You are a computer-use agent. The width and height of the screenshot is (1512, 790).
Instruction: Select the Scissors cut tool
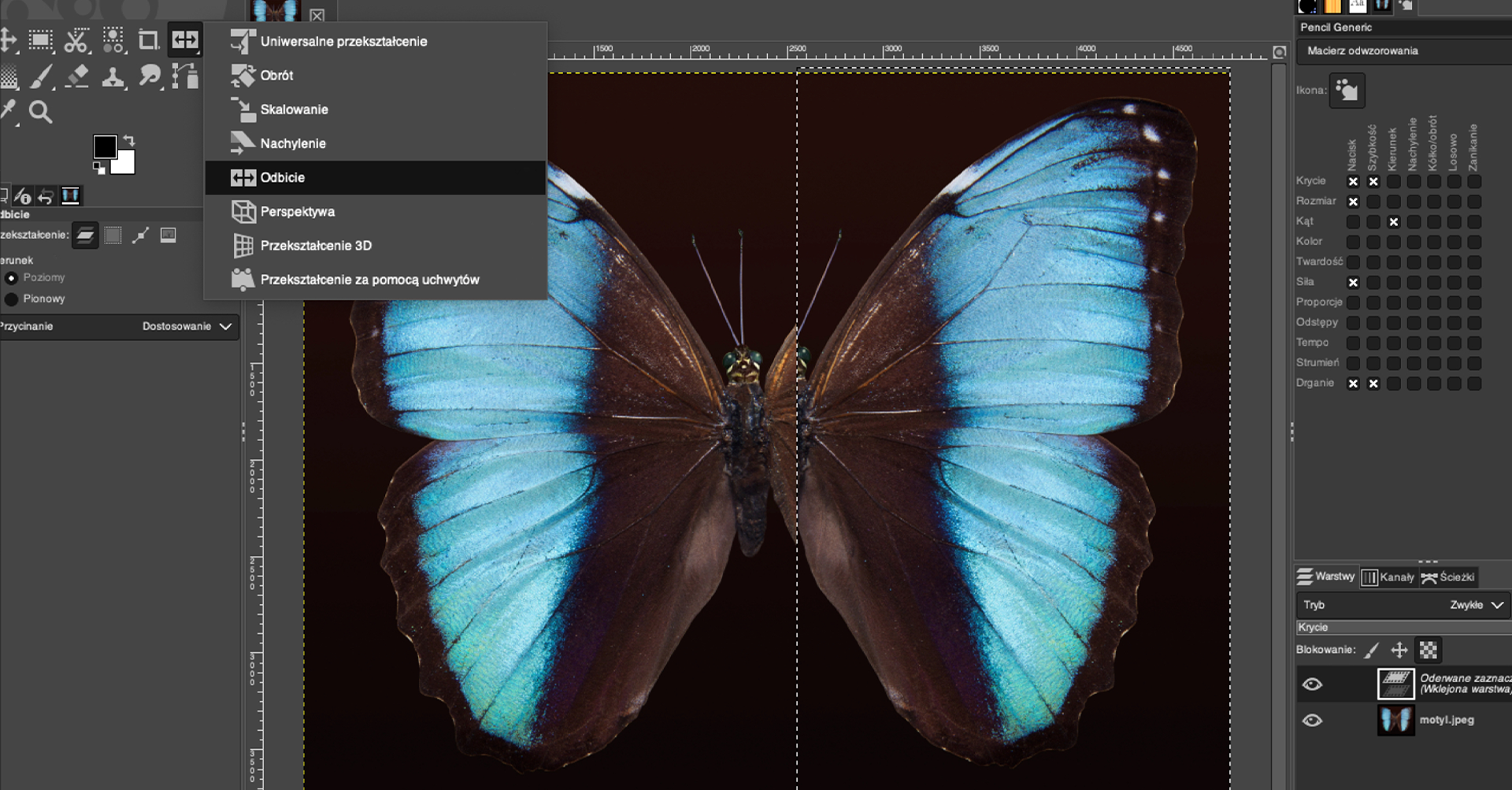[76, 40]
